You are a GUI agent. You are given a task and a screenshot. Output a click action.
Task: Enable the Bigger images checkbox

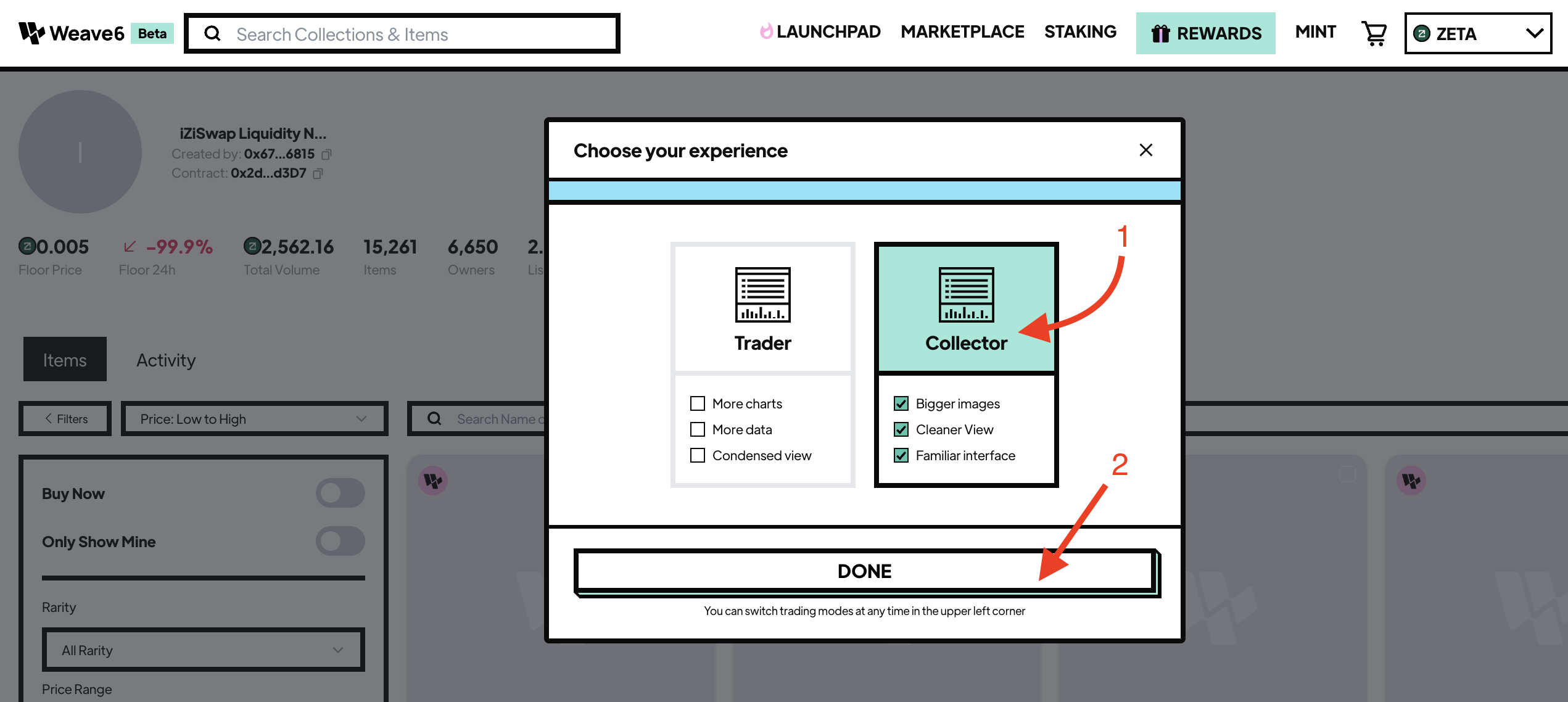[901, 403]
